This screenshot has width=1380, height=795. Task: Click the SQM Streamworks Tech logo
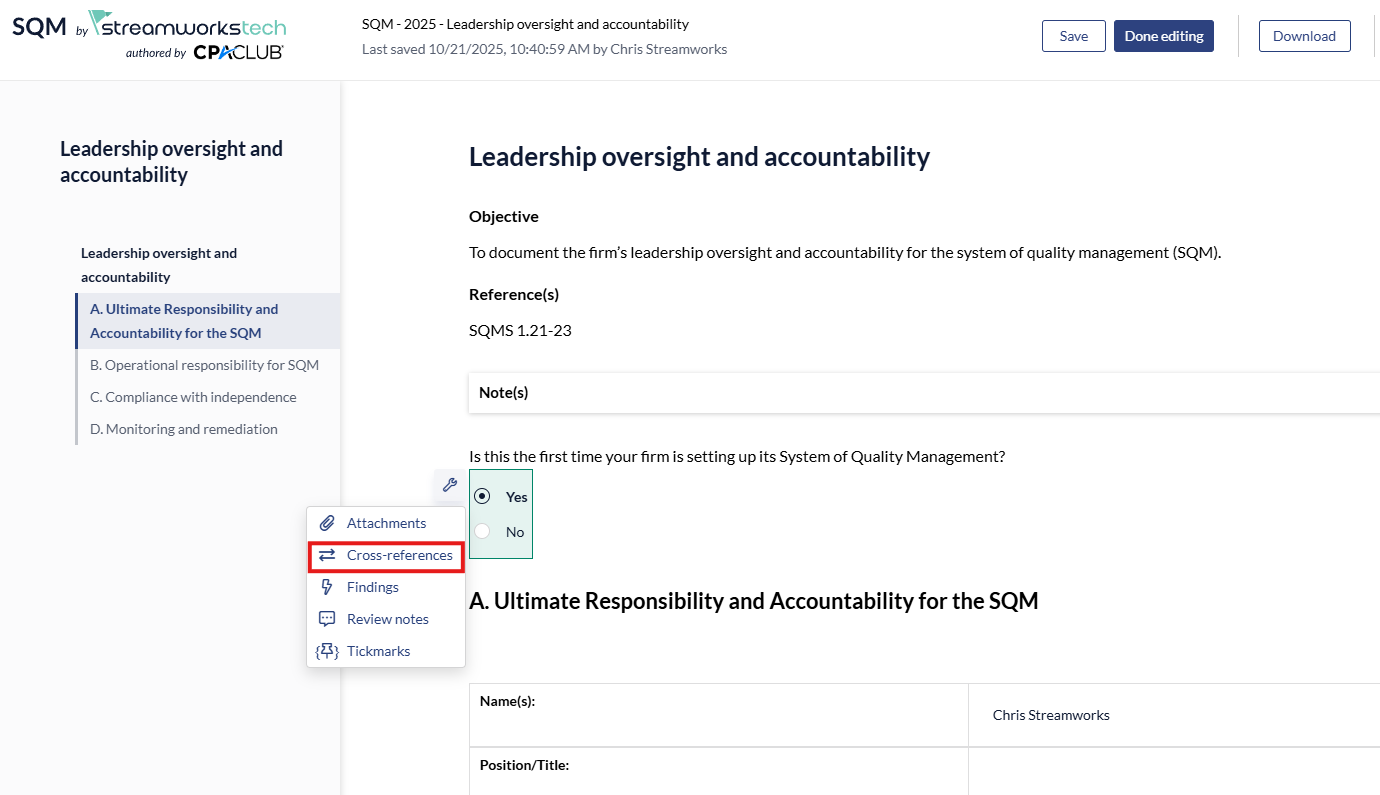149,36
